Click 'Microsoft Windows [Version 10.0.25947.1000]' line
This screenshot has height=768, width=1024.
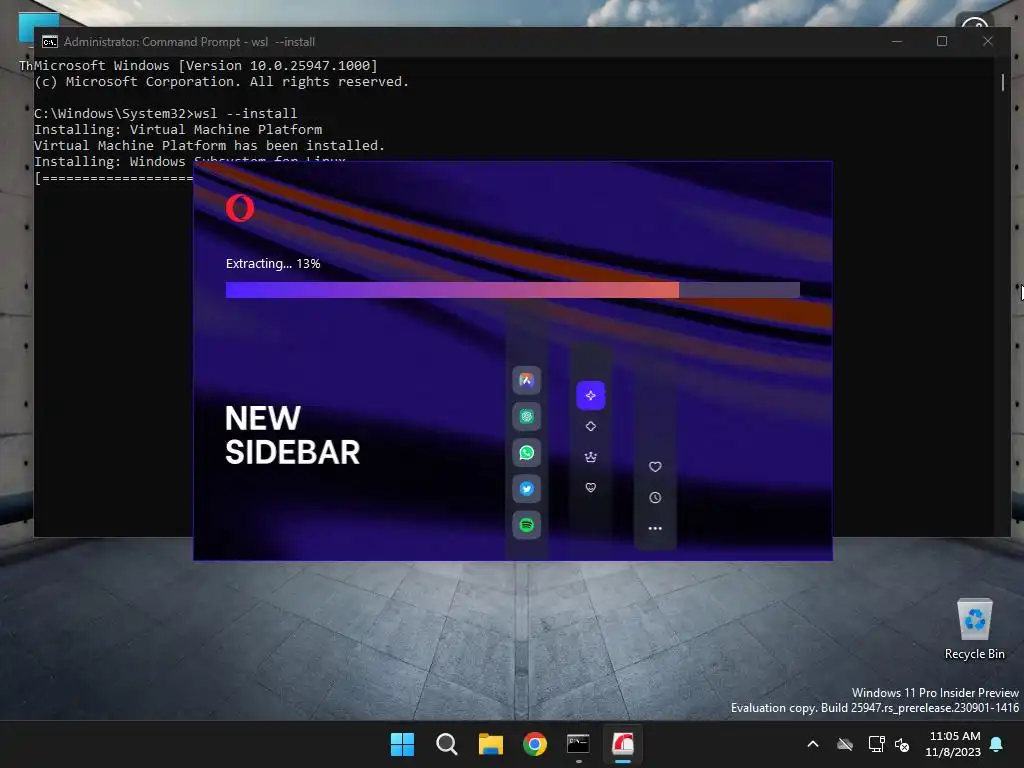[206, 65]
